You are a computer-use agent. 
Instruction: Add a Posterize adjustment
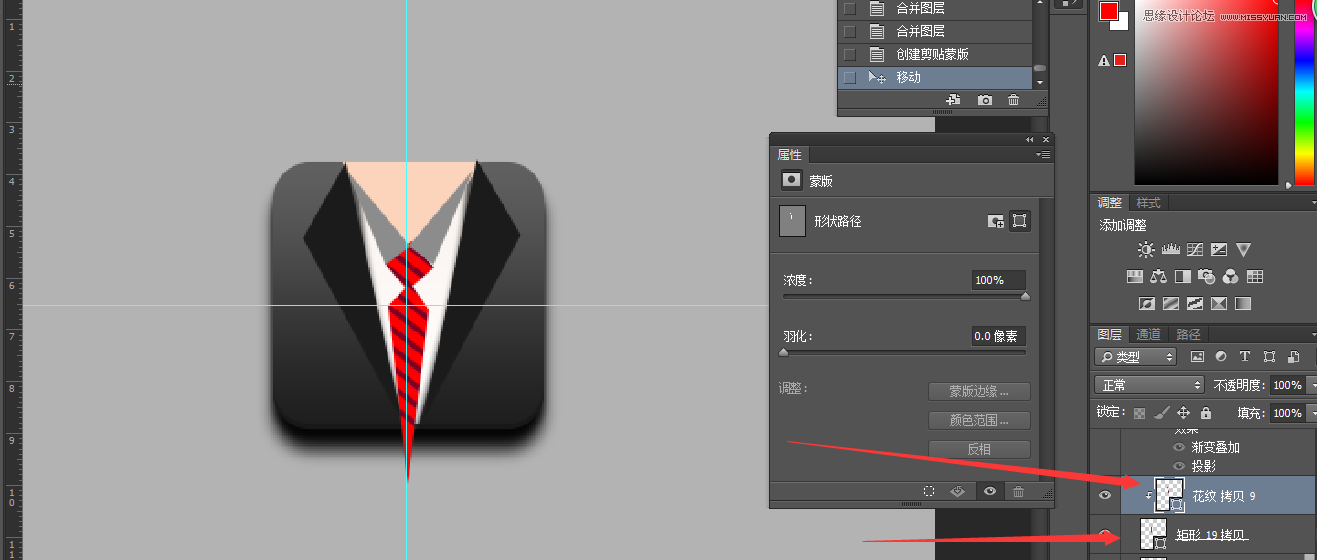coord(1171,303)
